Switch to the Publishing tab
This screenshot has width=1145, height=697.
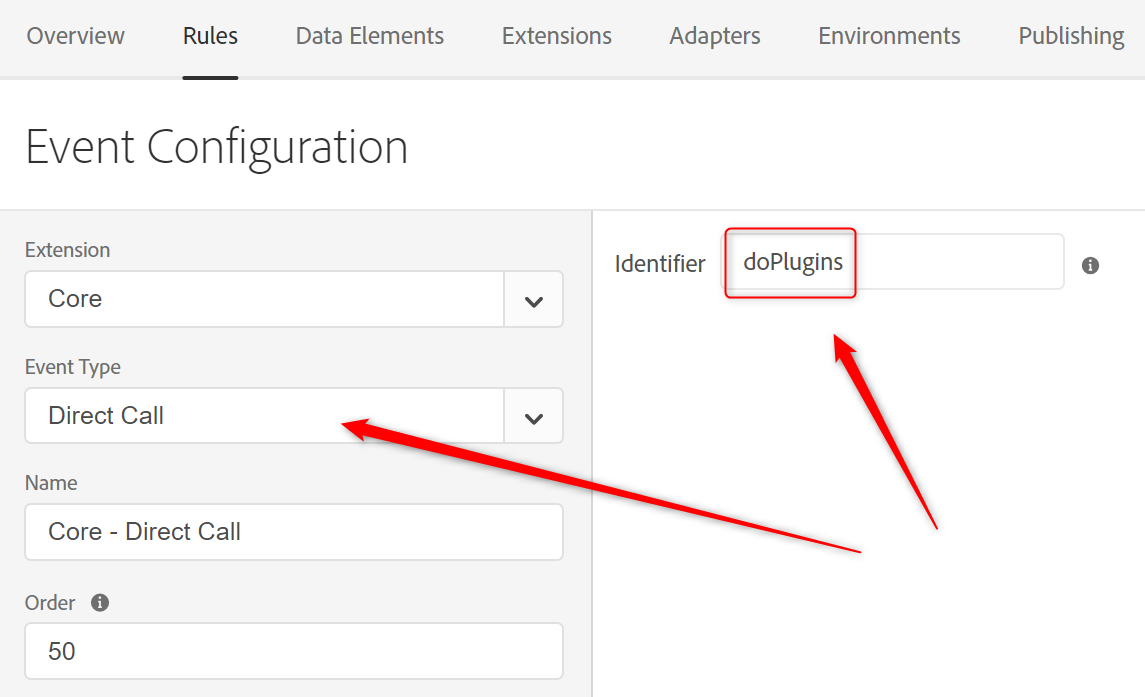point(1071,36)
